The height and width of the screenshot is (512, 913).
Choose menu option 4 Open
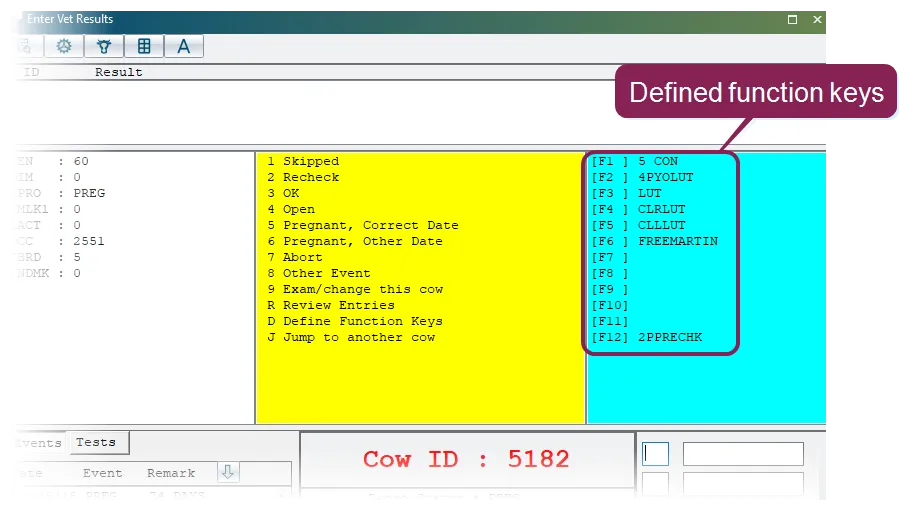(x=291, y=209)
